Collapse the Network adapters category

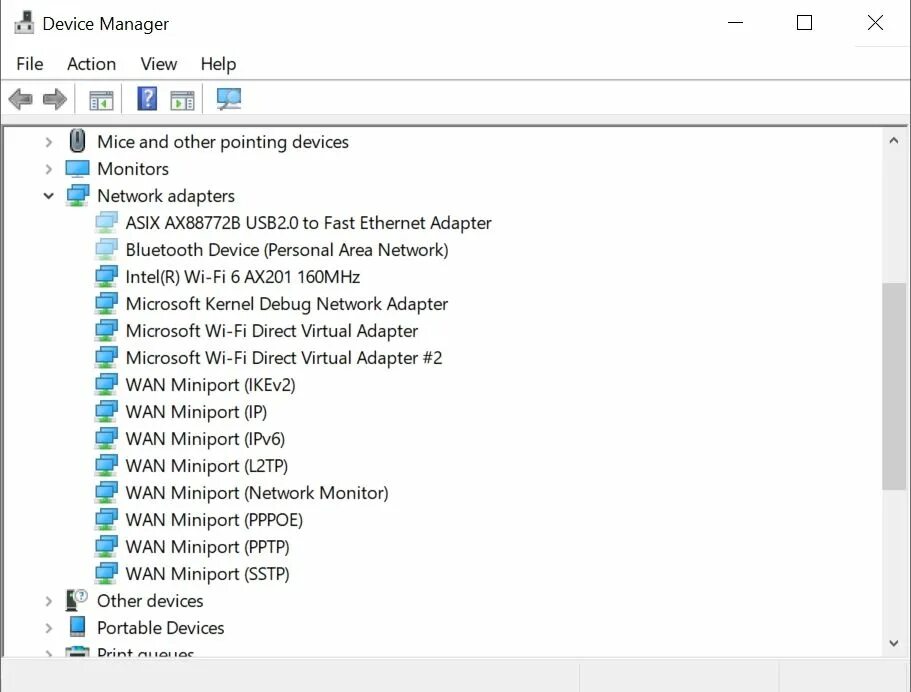click(48, 196)
